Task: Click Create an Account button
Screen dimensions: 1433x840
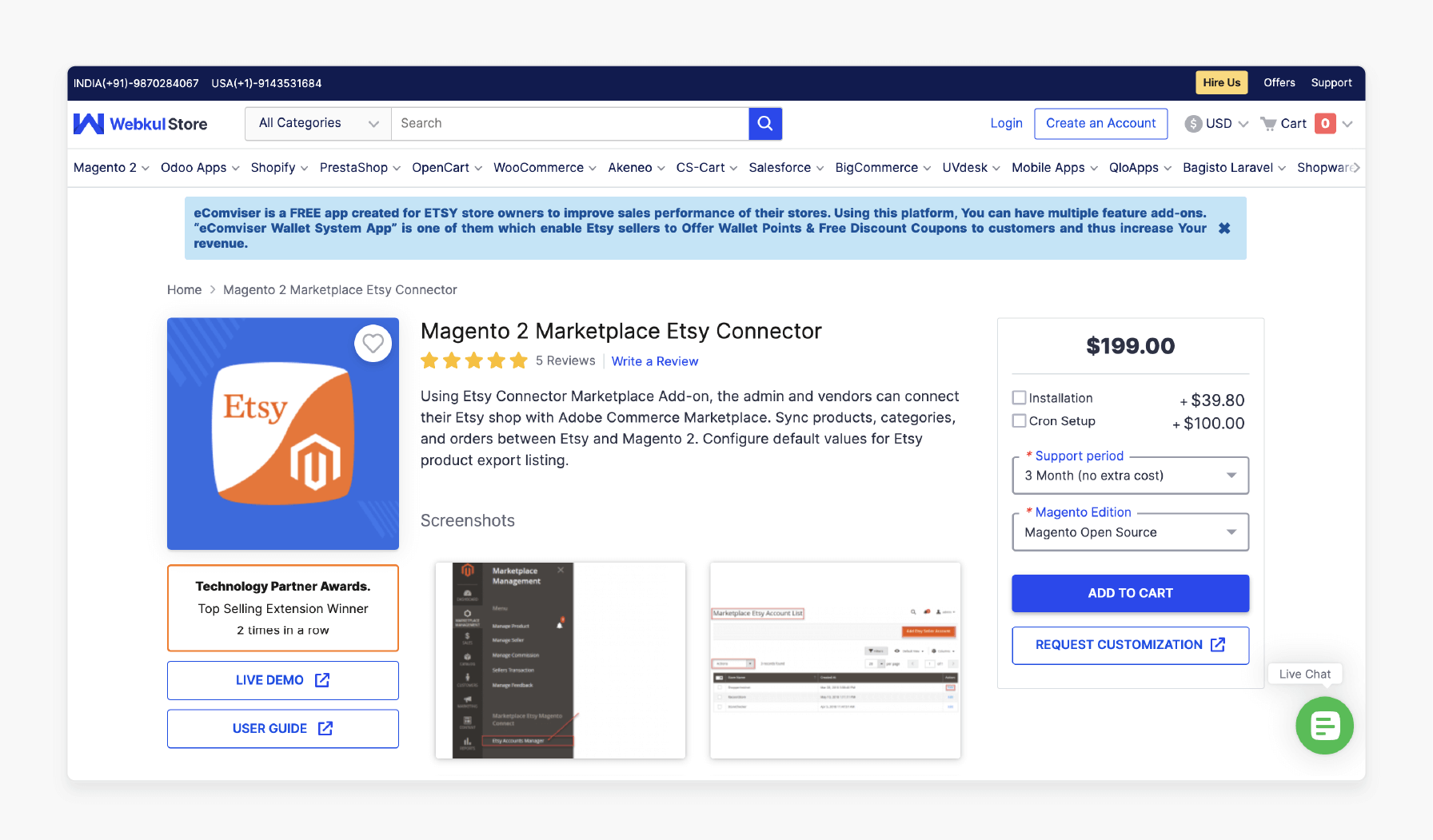Action: 1100,123
